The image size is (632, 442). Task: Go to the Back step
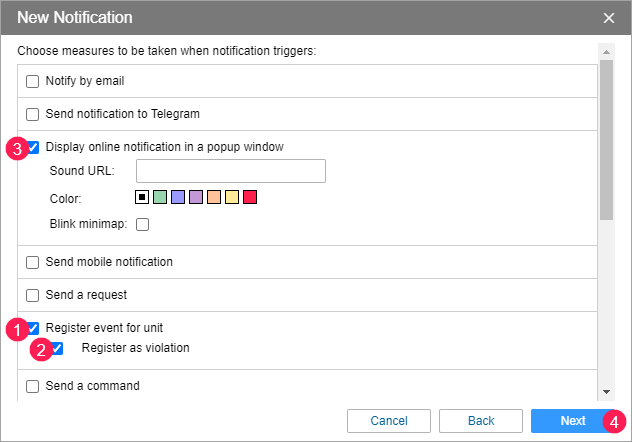tap(481, 421)
